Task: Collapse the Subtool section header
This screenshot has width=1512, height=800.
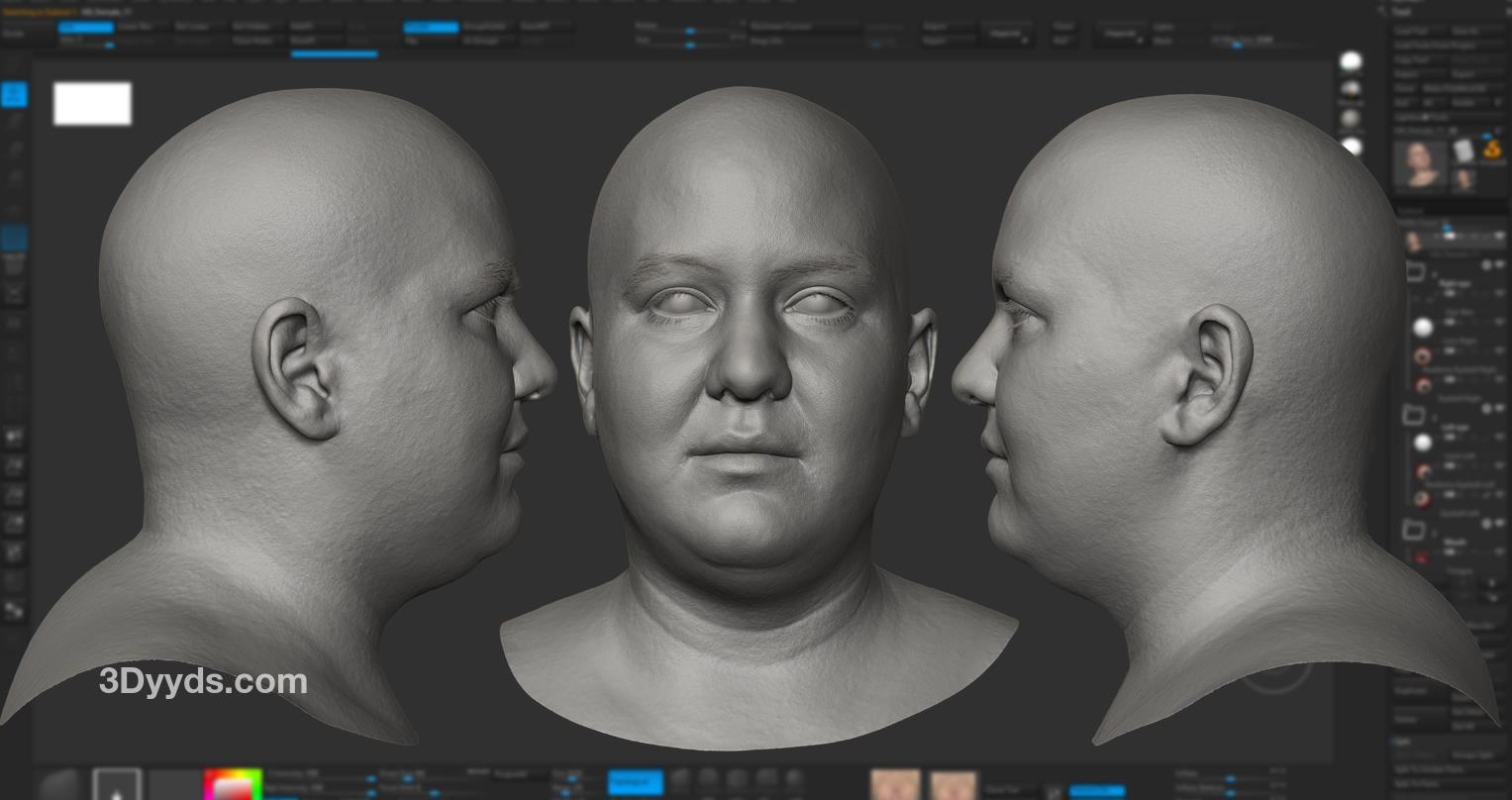Action: tap(1410, 211)
